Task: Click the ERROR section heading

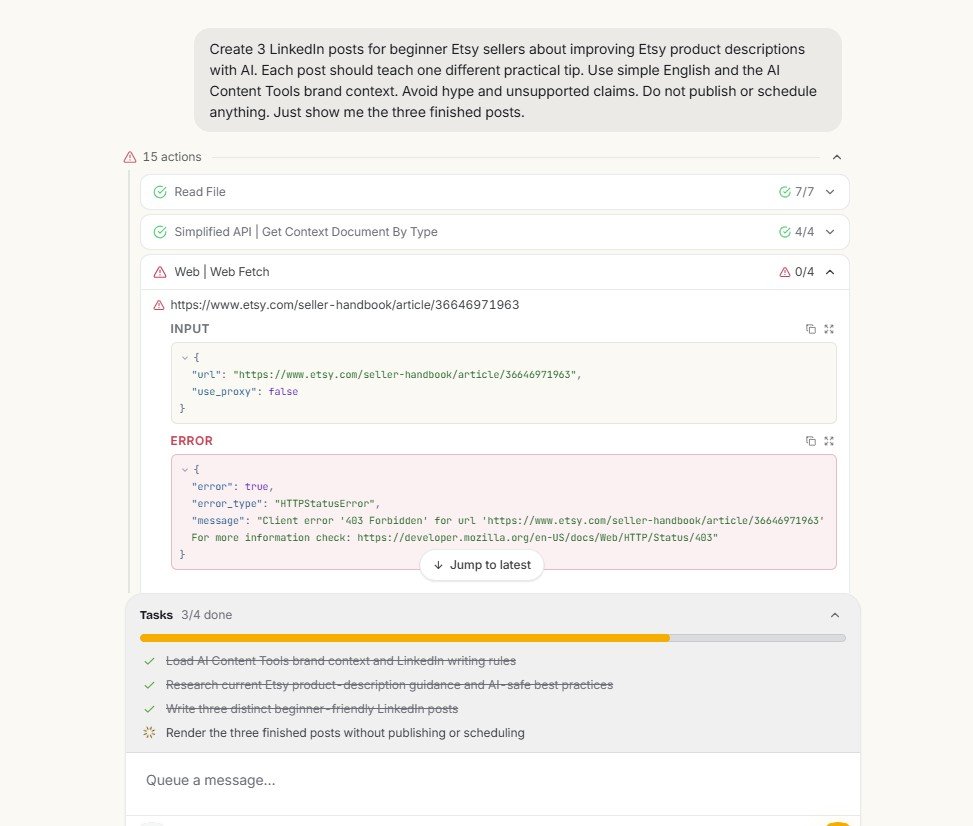Action: [191, 441]
